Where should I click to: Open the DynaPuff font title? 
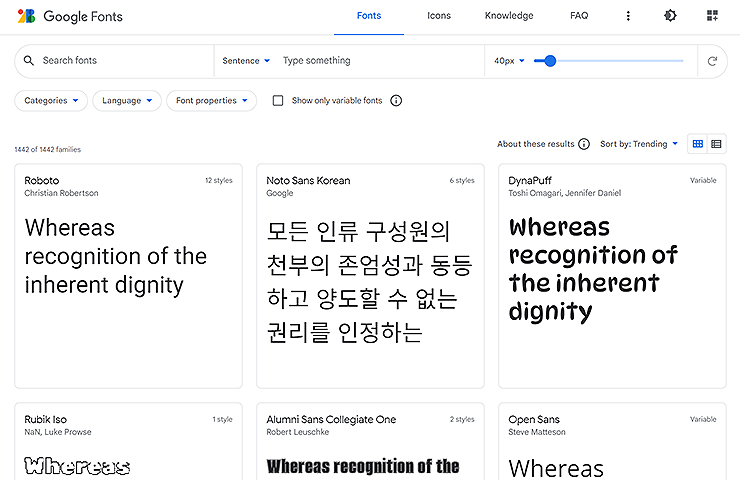click(x=530, y=181)
